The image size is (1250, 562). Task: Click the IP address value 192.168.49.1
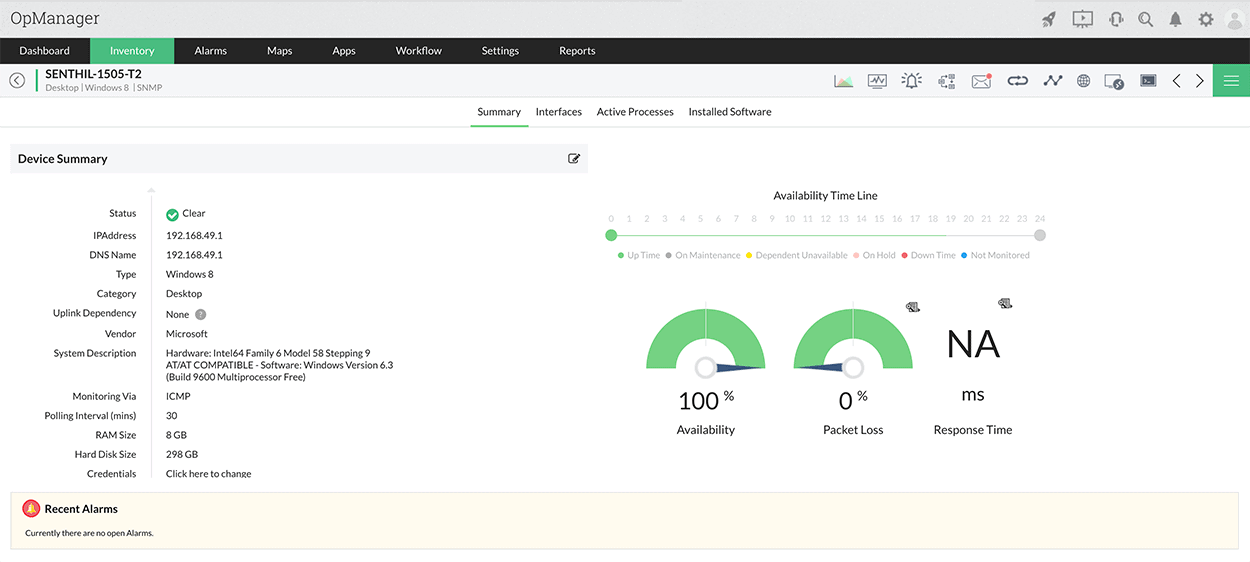coord(194,236)
